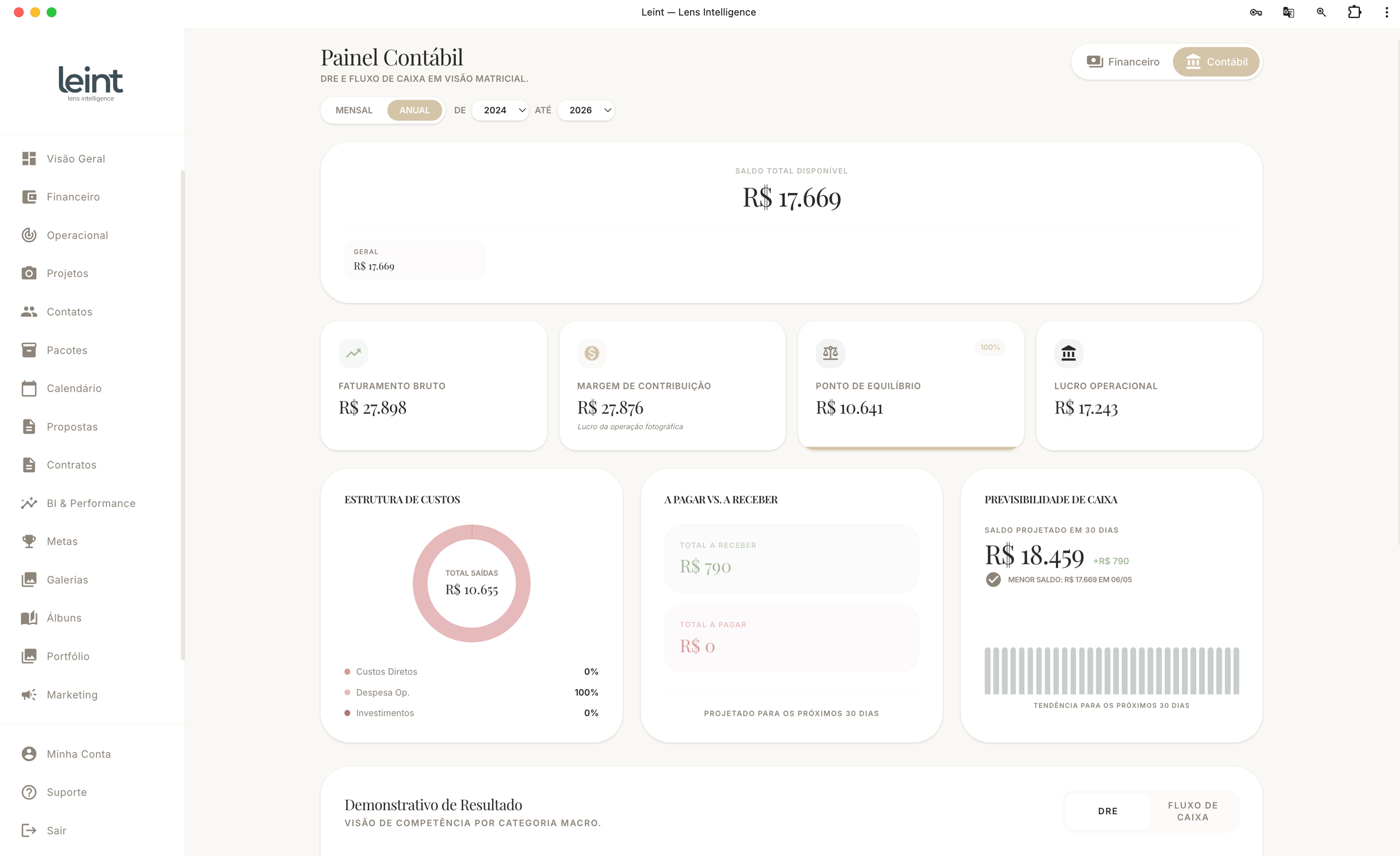Click the browser extensions puzzle icon
1400x856 pixels.
(x=1354, y=12)
